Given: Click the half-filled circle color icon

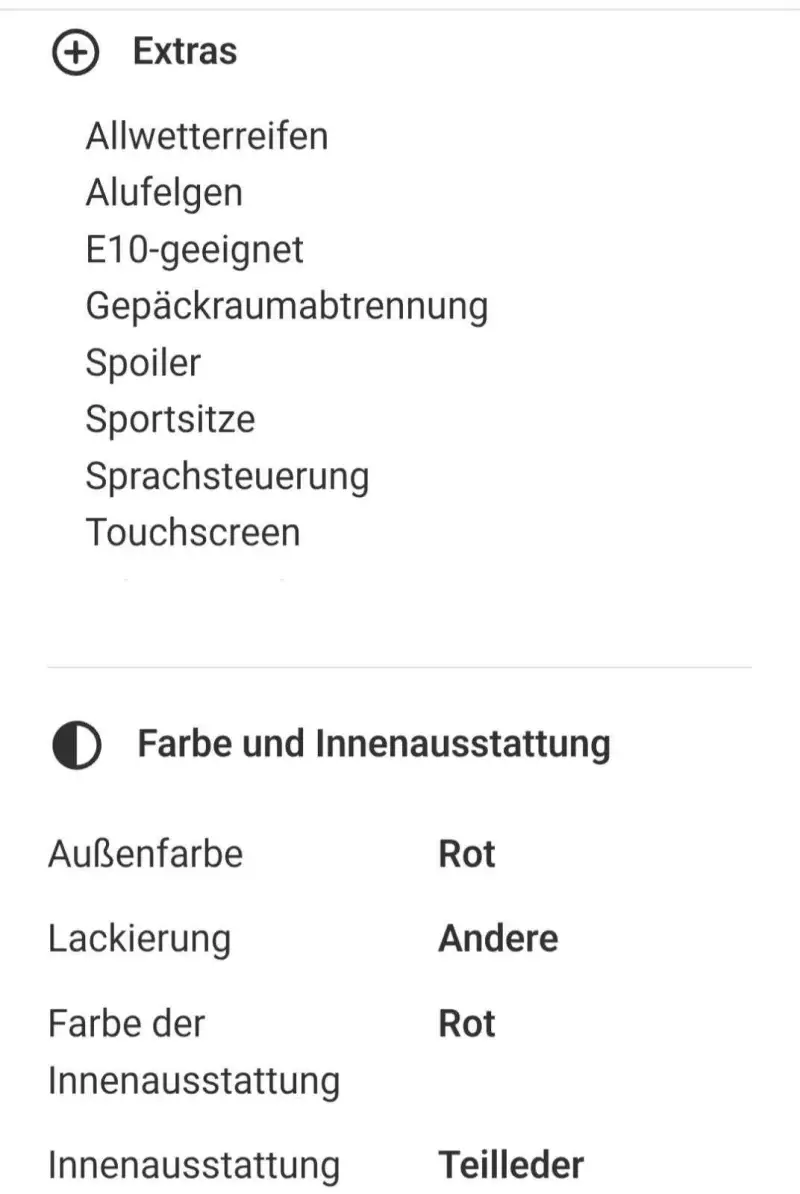Looking at the screenshot, I should [76, 745].
